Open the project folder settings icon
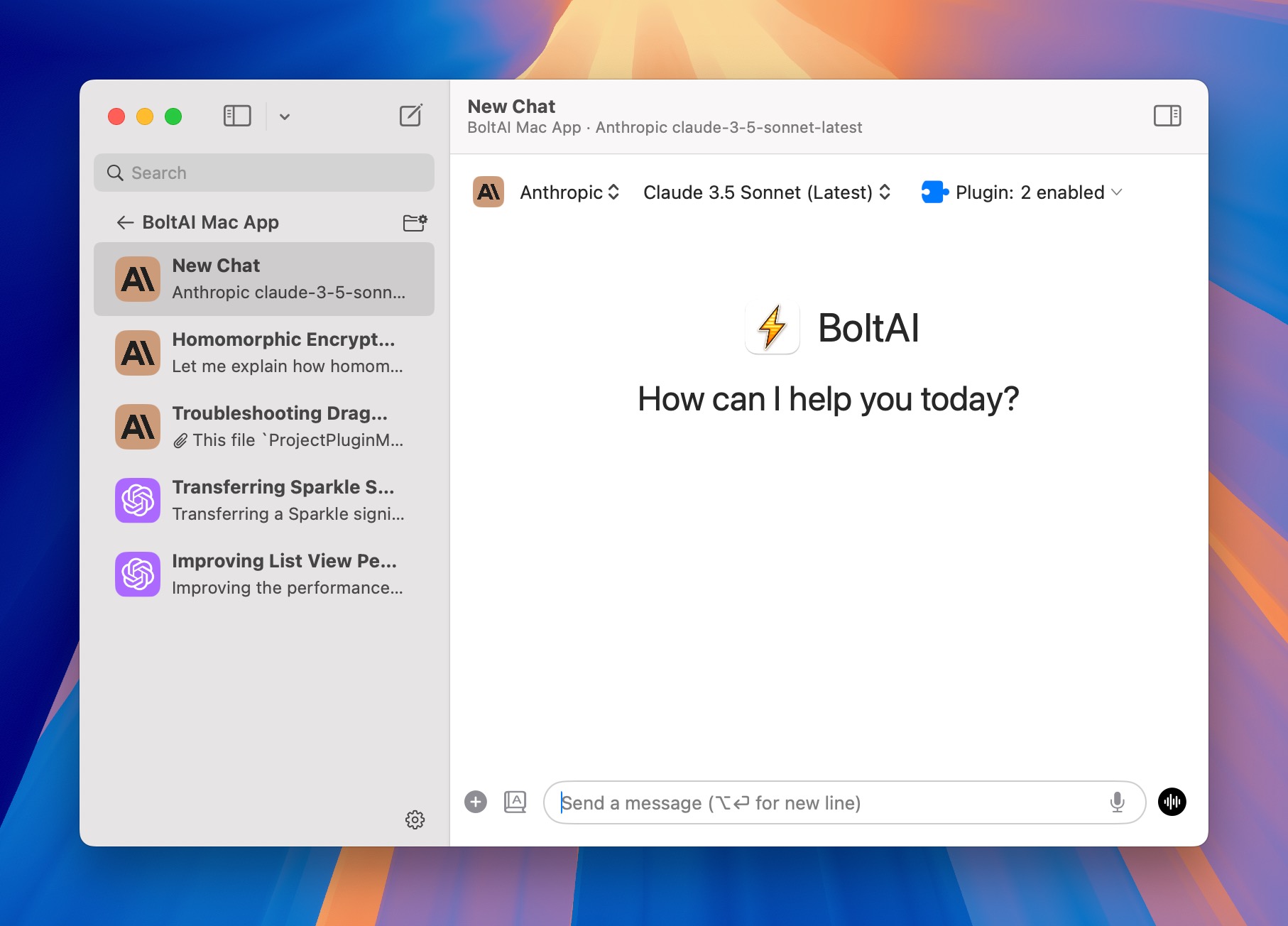Screen dimensions: 1288x926 click(x=415, y=223)
